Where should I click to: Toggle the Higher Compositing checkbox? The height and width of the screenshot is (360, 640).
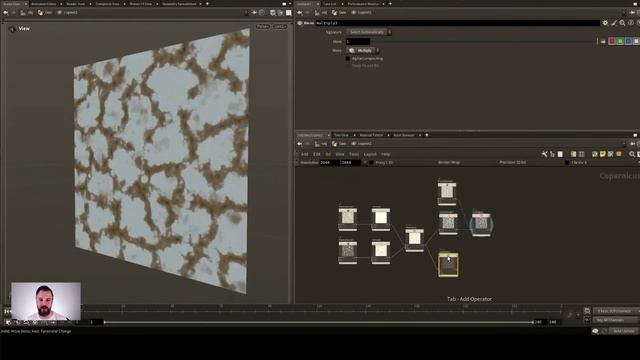(x=348, y=59)
